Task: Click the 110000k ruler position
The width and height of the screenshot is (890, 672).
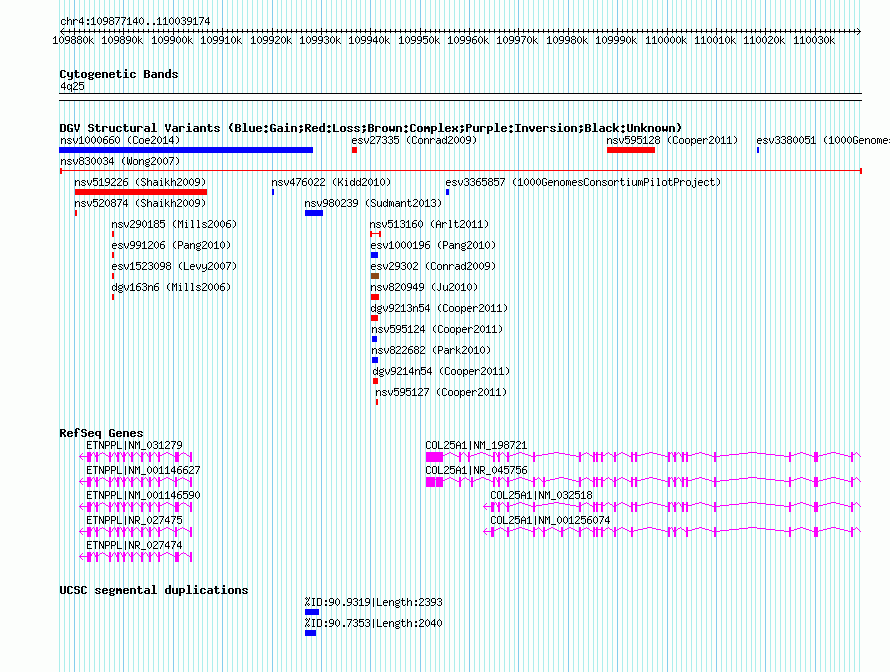Action: [x=666, y=40]
